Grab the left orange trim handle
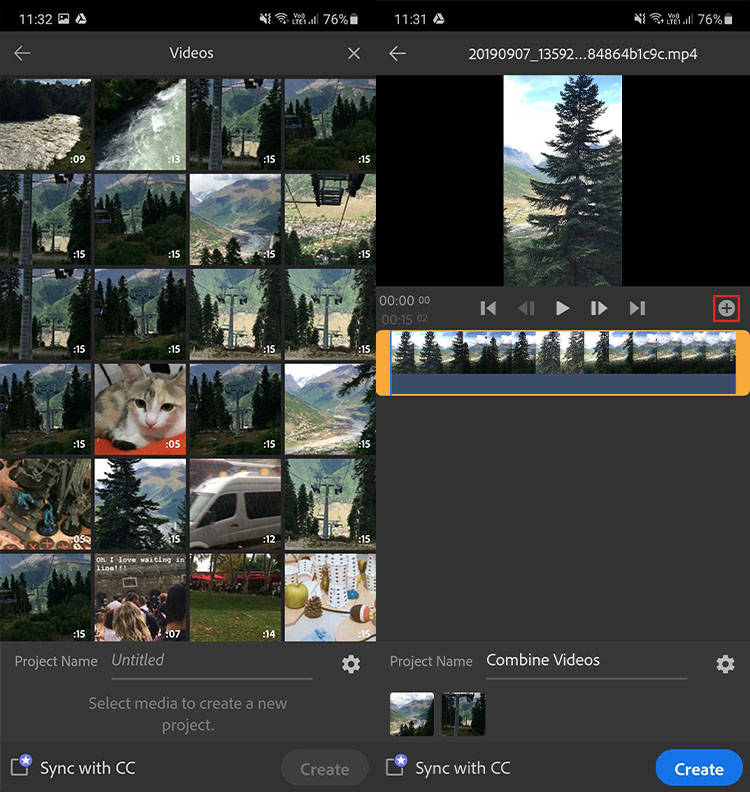The width and height of the screenshot is (750, 792). pos(383,363)
